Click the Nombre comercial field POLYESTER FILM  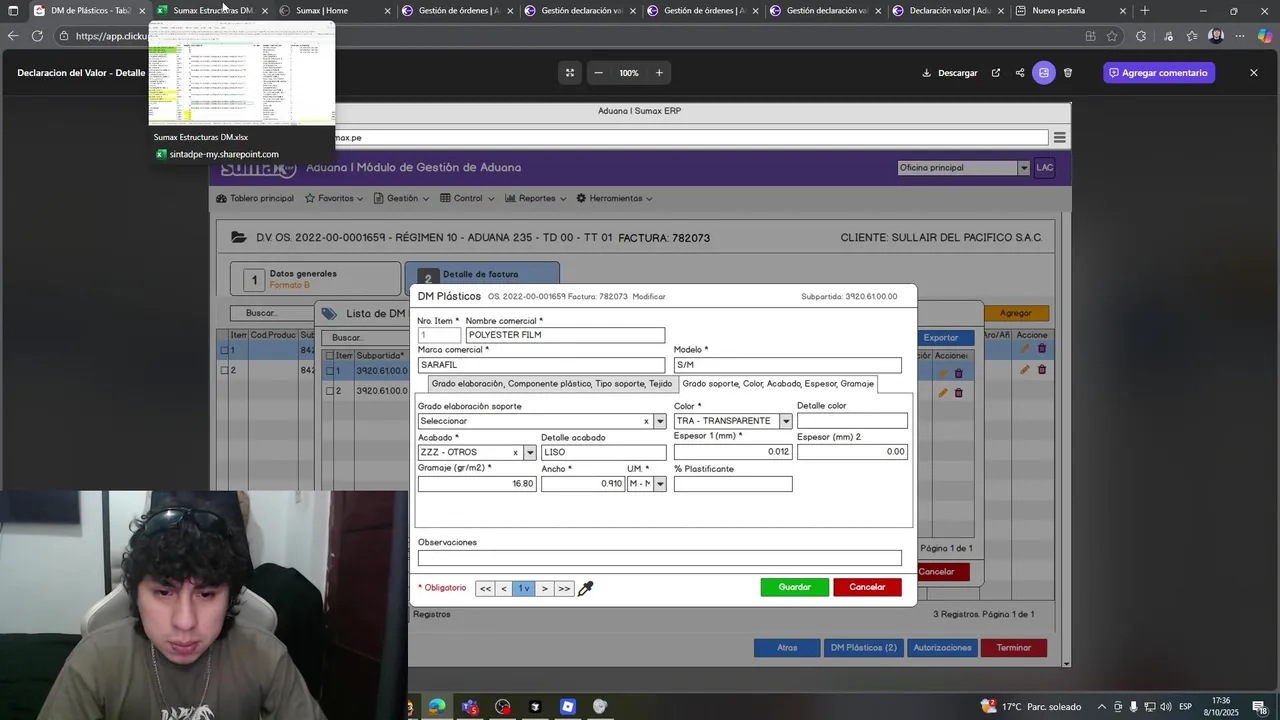[x=565, y=335]
